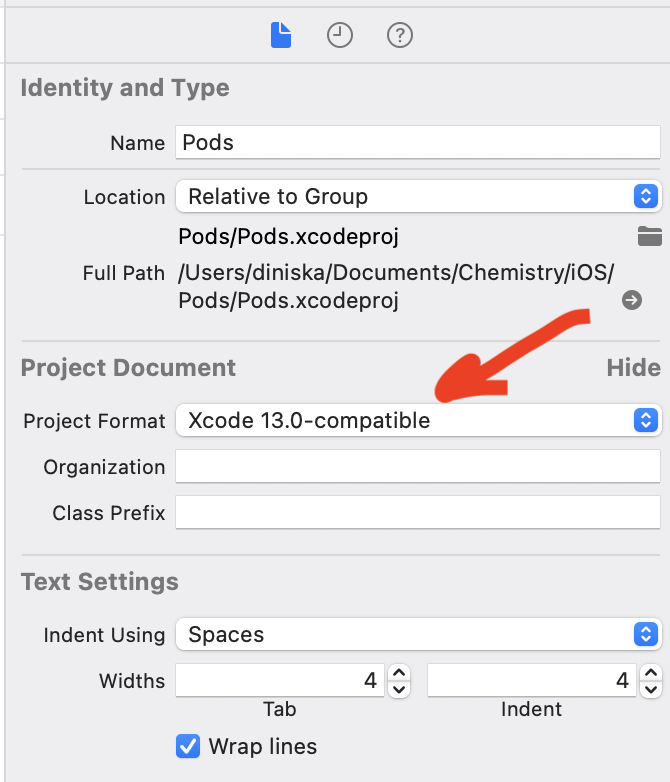Click the Name text field
Image resolution: width=670 pixels, height=782 pixels.
tap(418, 142)
